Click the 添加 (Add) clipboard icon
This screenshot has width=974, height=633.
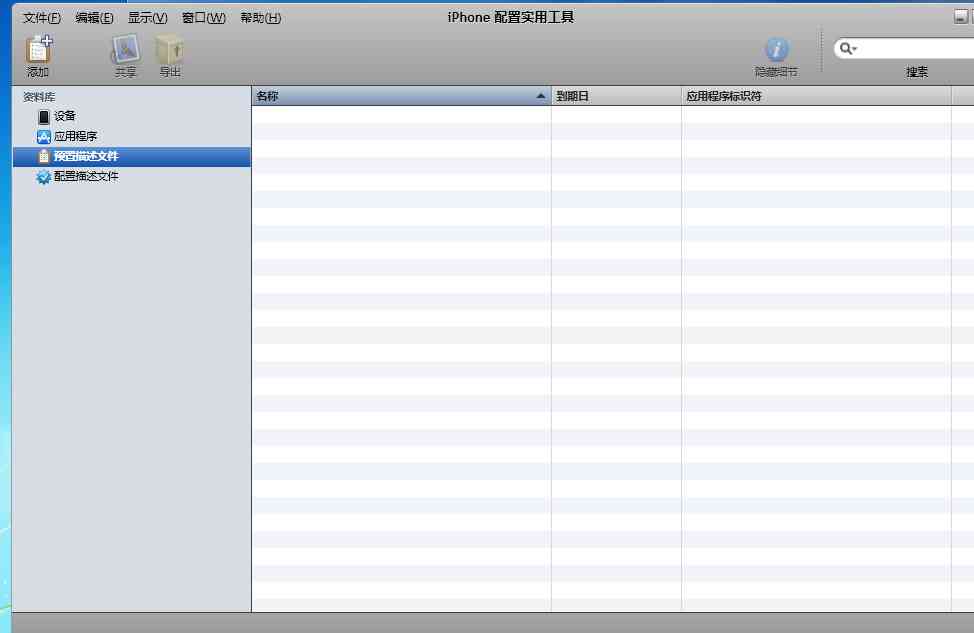[39, 50]
